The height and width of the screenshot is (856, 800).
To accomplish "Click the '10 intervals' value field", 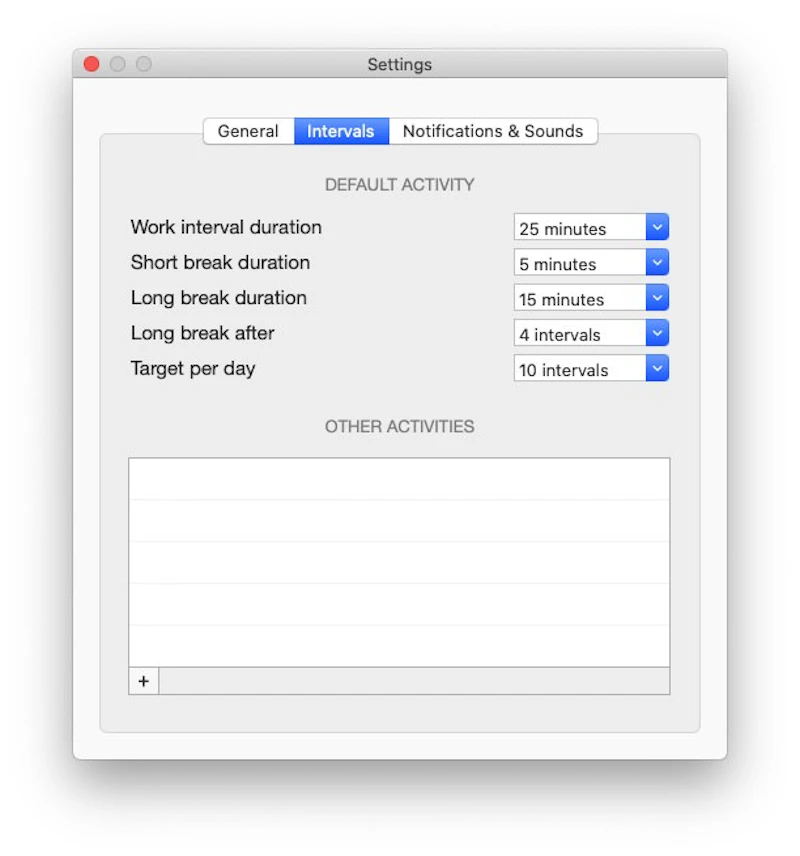I will [579, 369].
